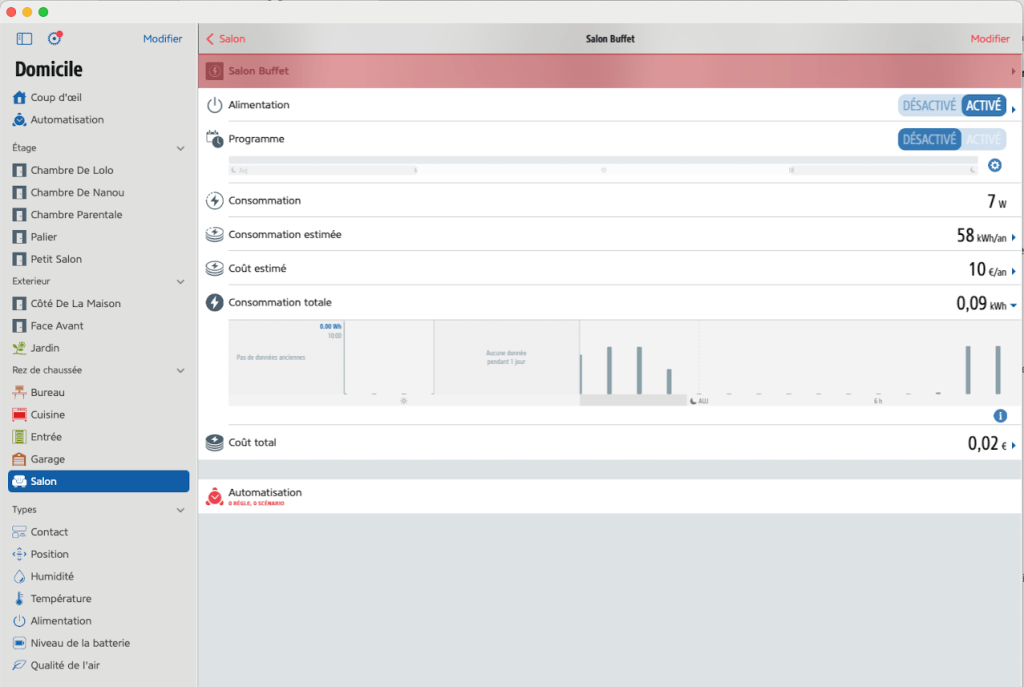This screenshot has height=687, width=1024.
Task: Click the Programme timeline bar
Action: (603, 166)
